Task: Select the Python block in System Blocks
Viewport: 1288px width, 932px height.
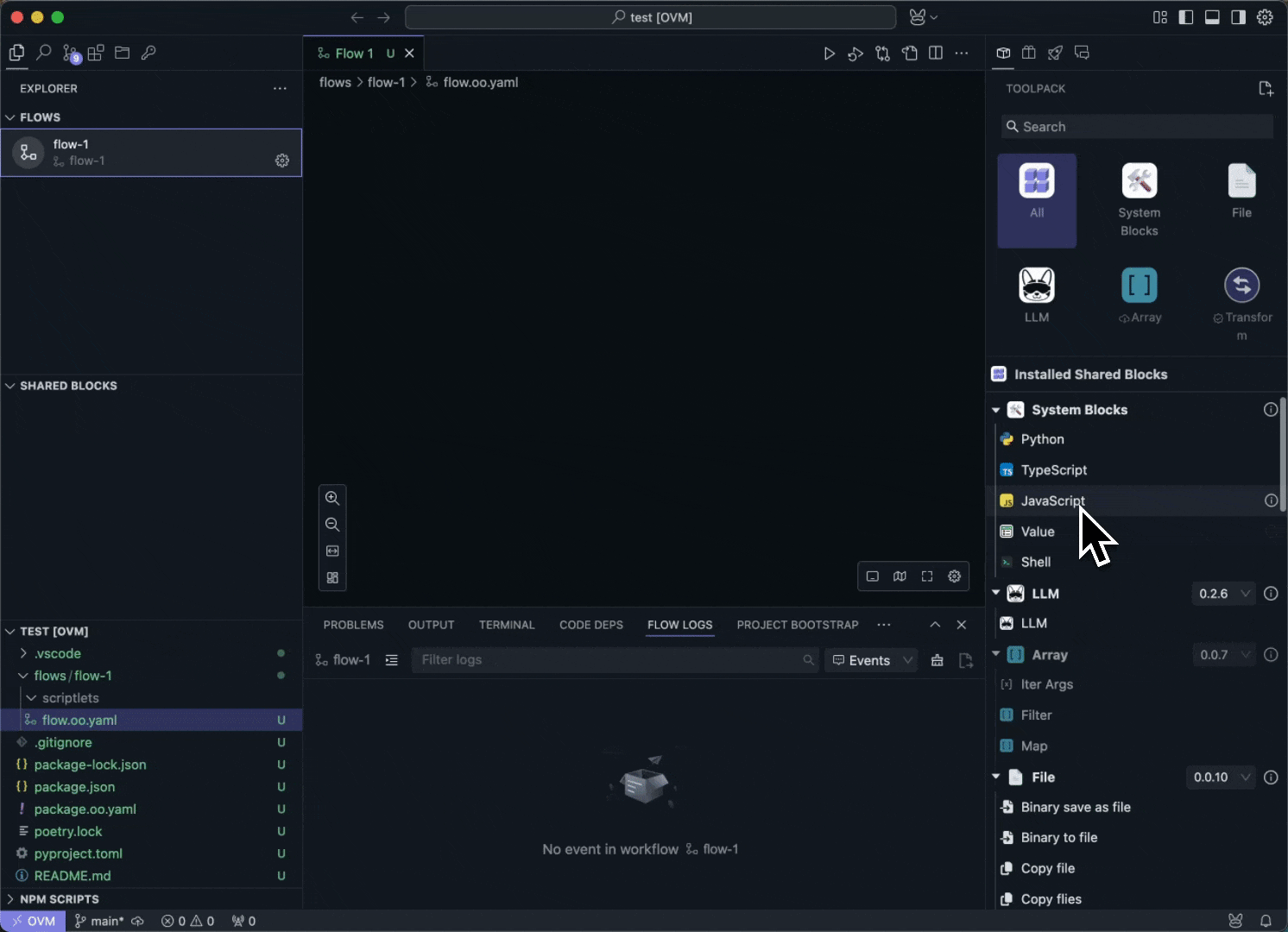Action: (1042, 439)
